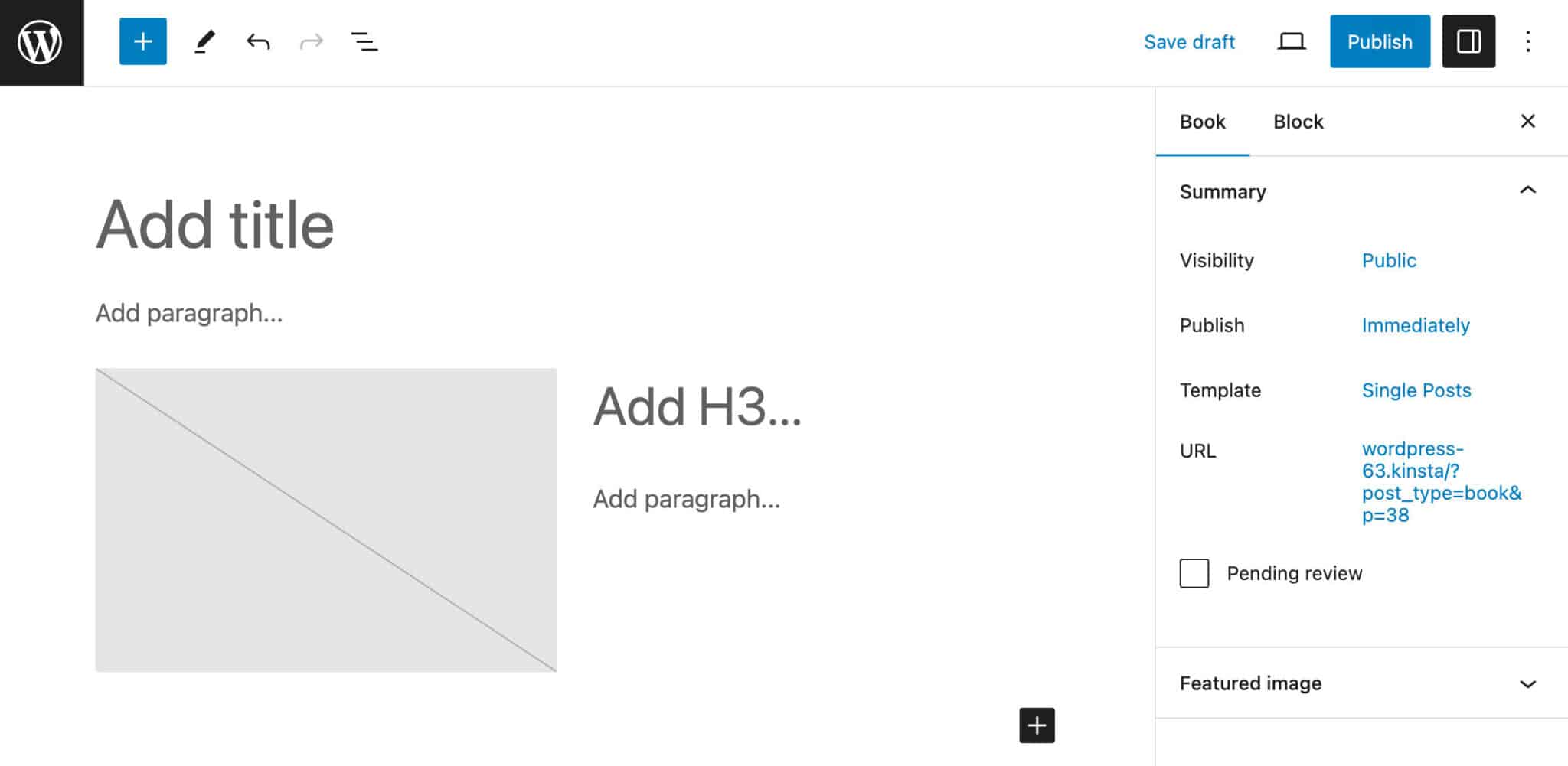1568x766 pixels.
Task: Switch to the Block tab
Action: [x=1297, y=122]
